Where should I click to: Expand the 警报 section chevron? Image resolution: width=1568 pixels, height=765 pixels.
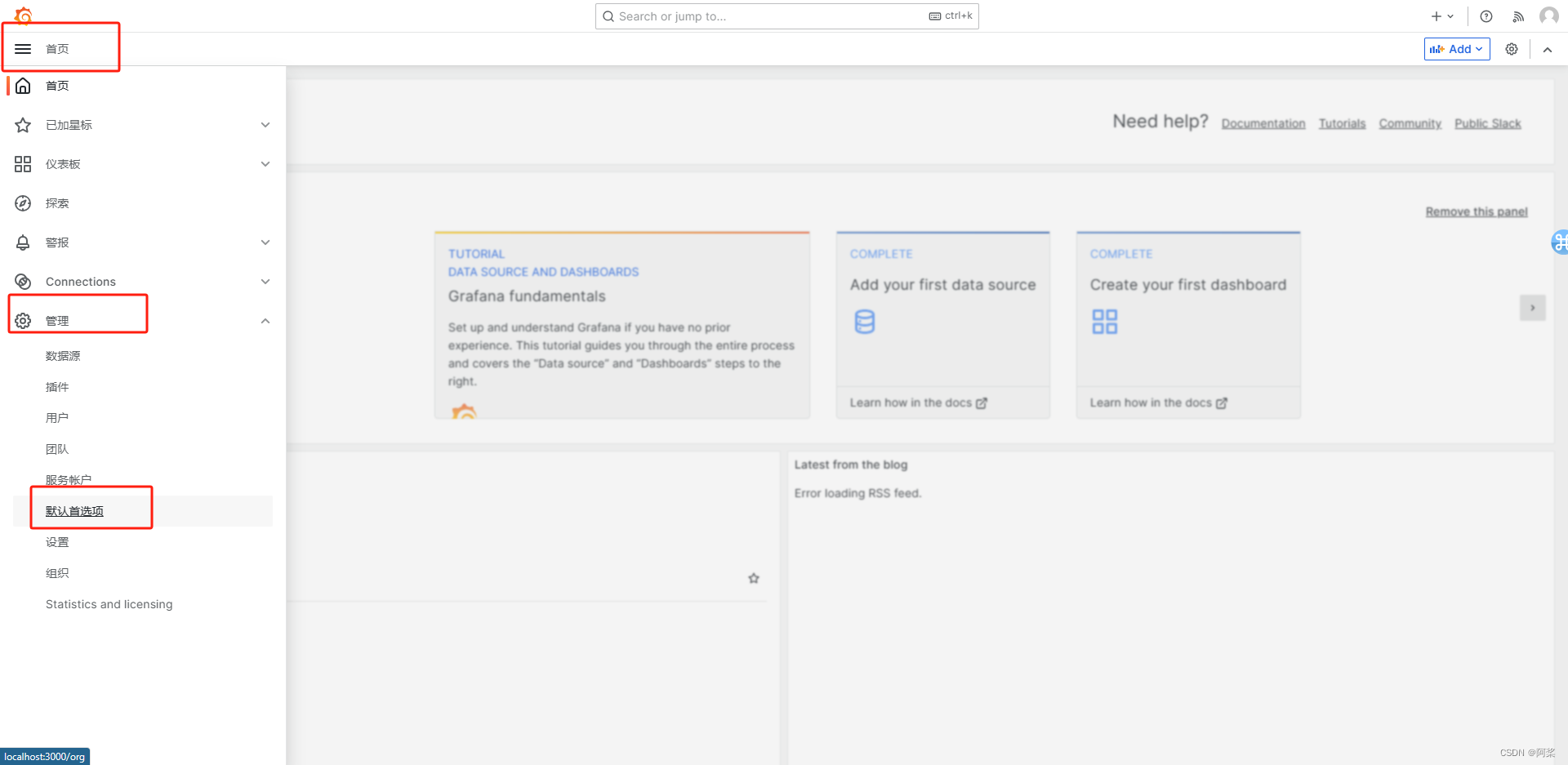click(x=265, y=242)
